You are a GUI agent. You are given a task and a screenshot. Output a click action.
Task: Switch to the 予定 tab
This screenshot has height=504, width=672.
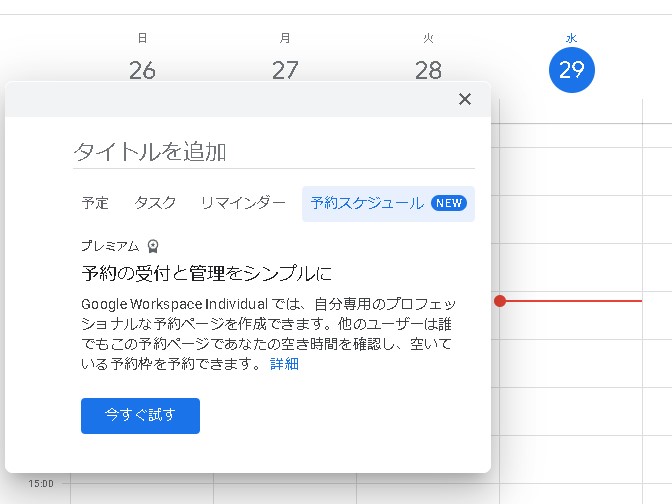click(95, 203)
